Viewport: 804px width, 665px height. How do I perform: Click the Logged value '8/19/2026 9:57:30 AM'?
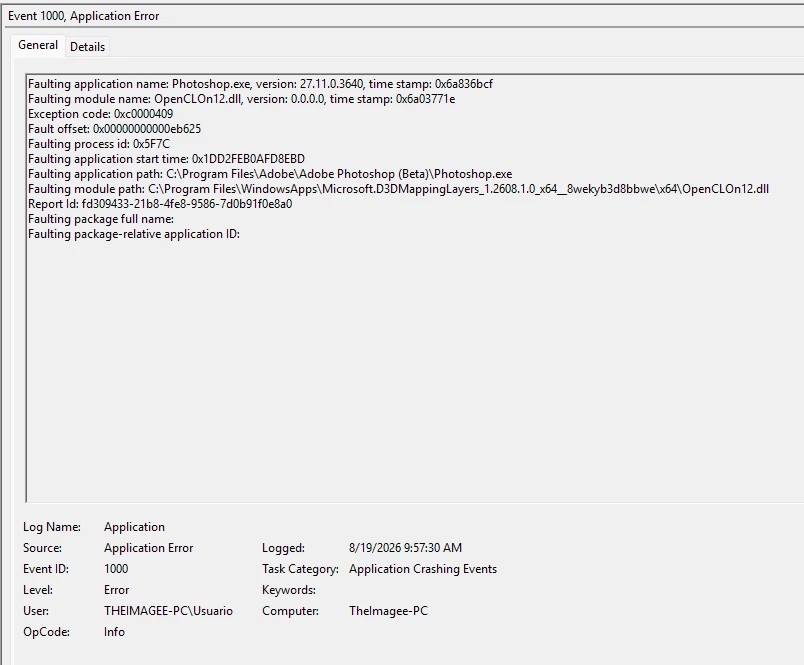click(x=406, y=548)
